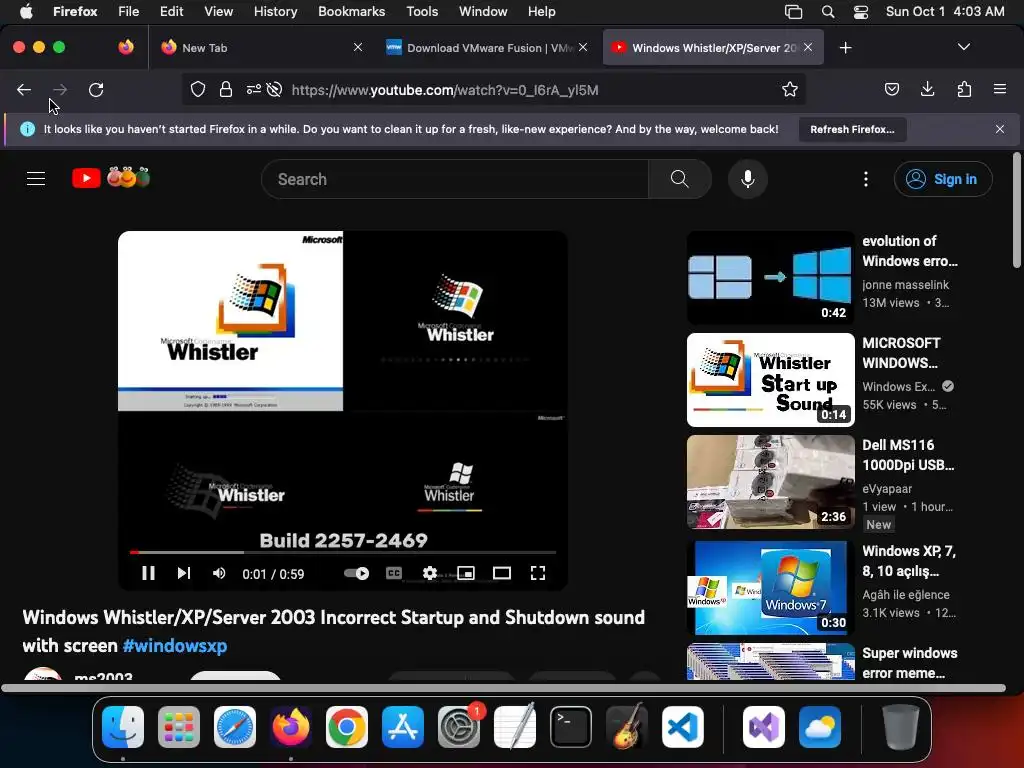1024x768 pixels.
Task: Open Visual Studio Code from the dock
Action: point(682,727)
